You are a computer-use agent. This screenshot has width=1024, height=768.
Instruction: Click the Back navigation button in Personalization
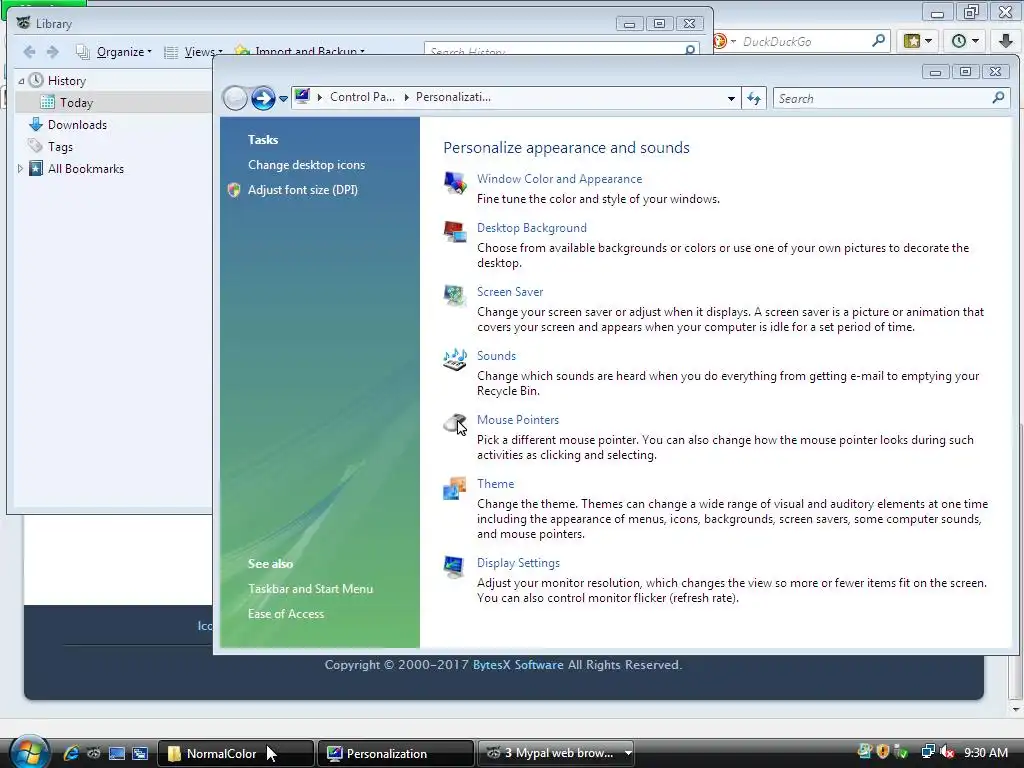(x=235, y=99)
